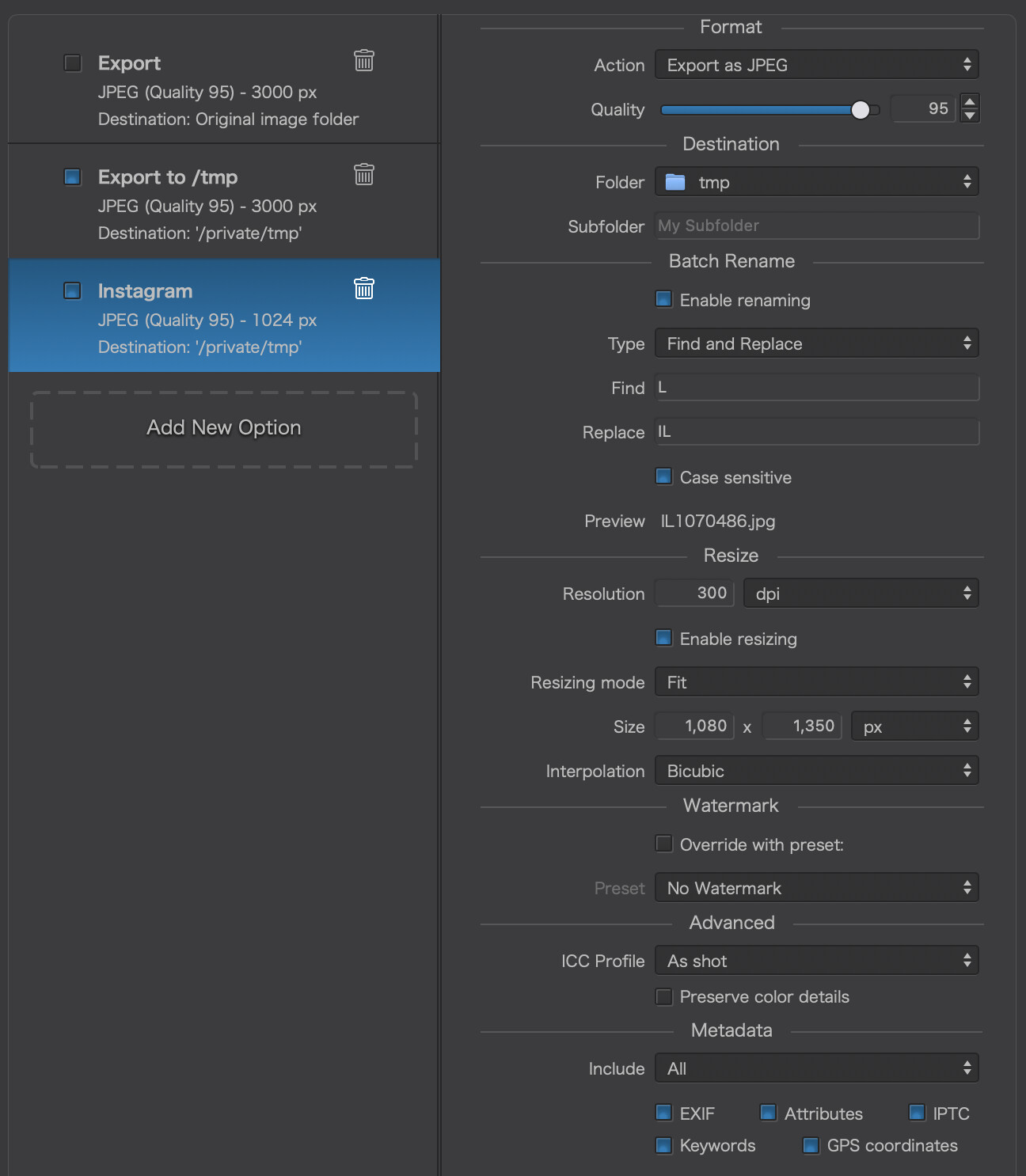Toggle the Case sensitive option
1026x1176 pixels.
[664, 476]
